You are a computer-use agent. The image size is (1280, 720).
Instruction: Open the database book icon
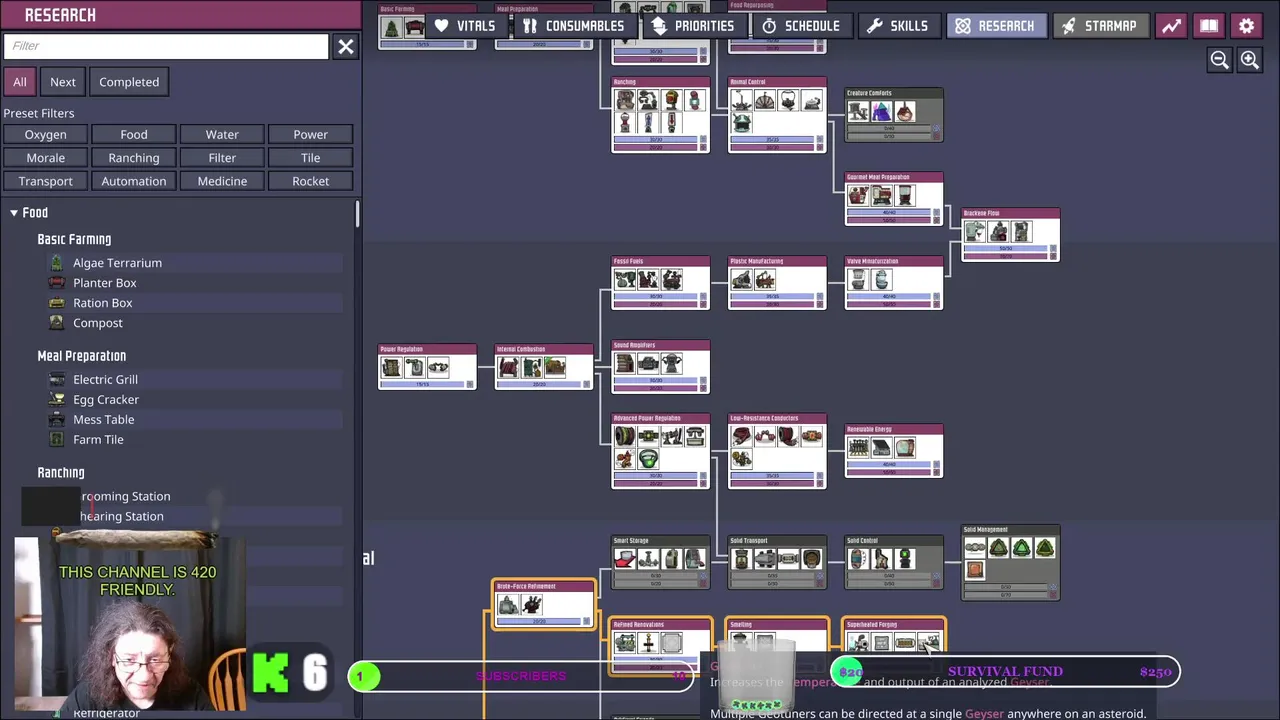(1209, 26)
